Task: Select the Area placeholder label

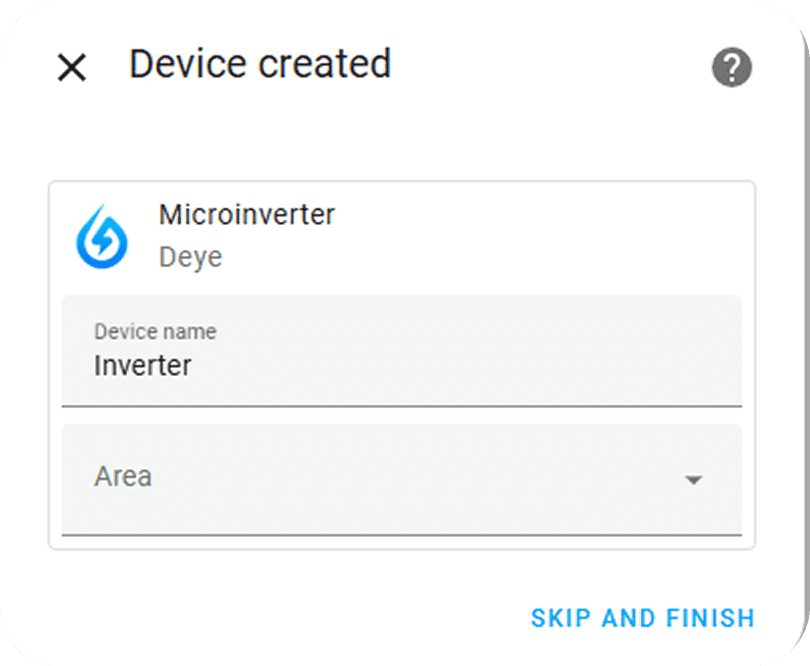Action: (123, 476)
